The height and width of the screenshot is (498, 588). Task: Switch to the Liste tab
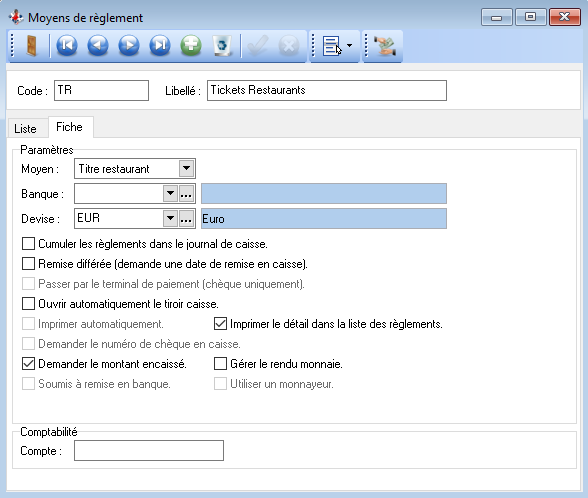[x=26, y=129]
